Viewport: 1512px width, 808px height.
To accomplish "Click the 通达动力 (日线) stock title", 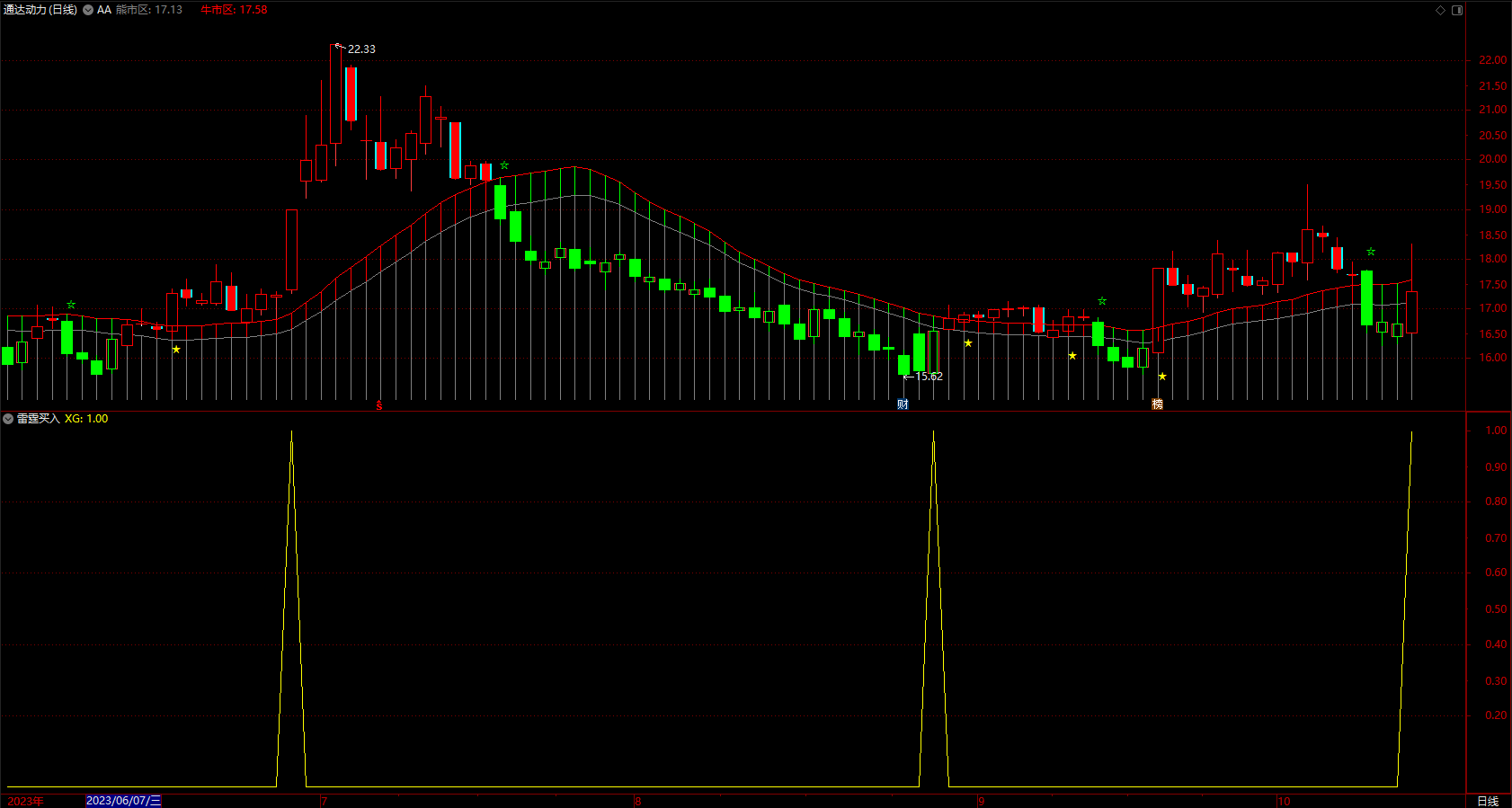I will click(x=40, y=10).
